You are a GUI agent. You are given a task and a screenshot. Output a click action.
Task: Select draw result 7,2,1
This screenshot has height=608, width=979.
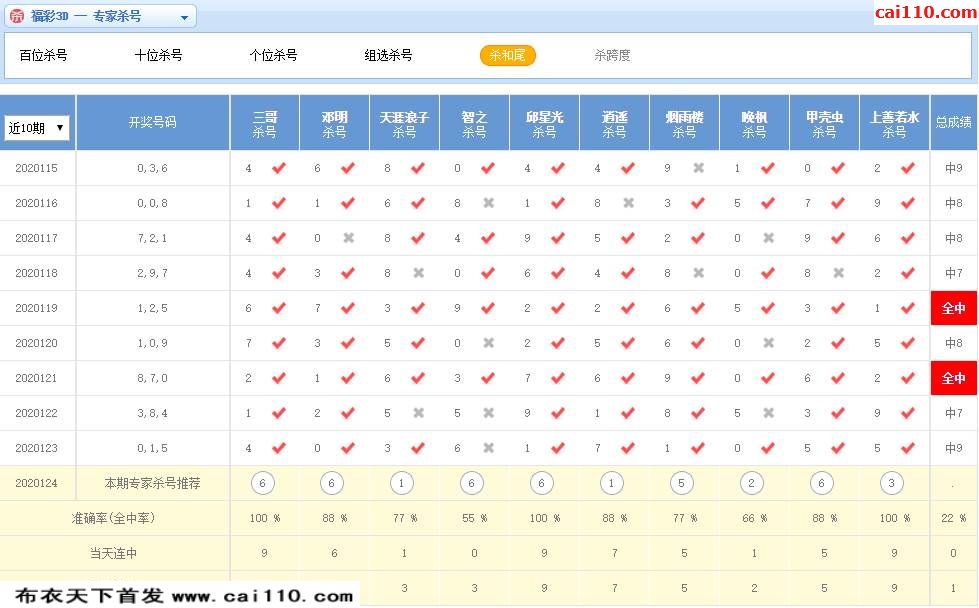click(x=152, y=238)
